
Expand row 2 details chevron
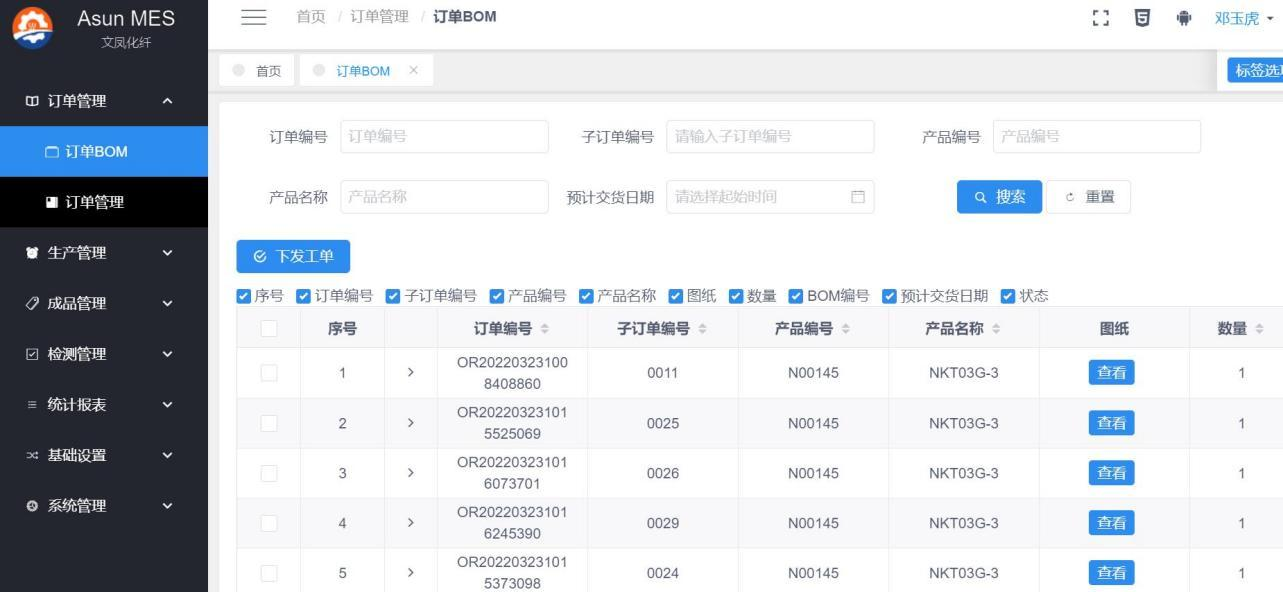[x=410, y=423]
